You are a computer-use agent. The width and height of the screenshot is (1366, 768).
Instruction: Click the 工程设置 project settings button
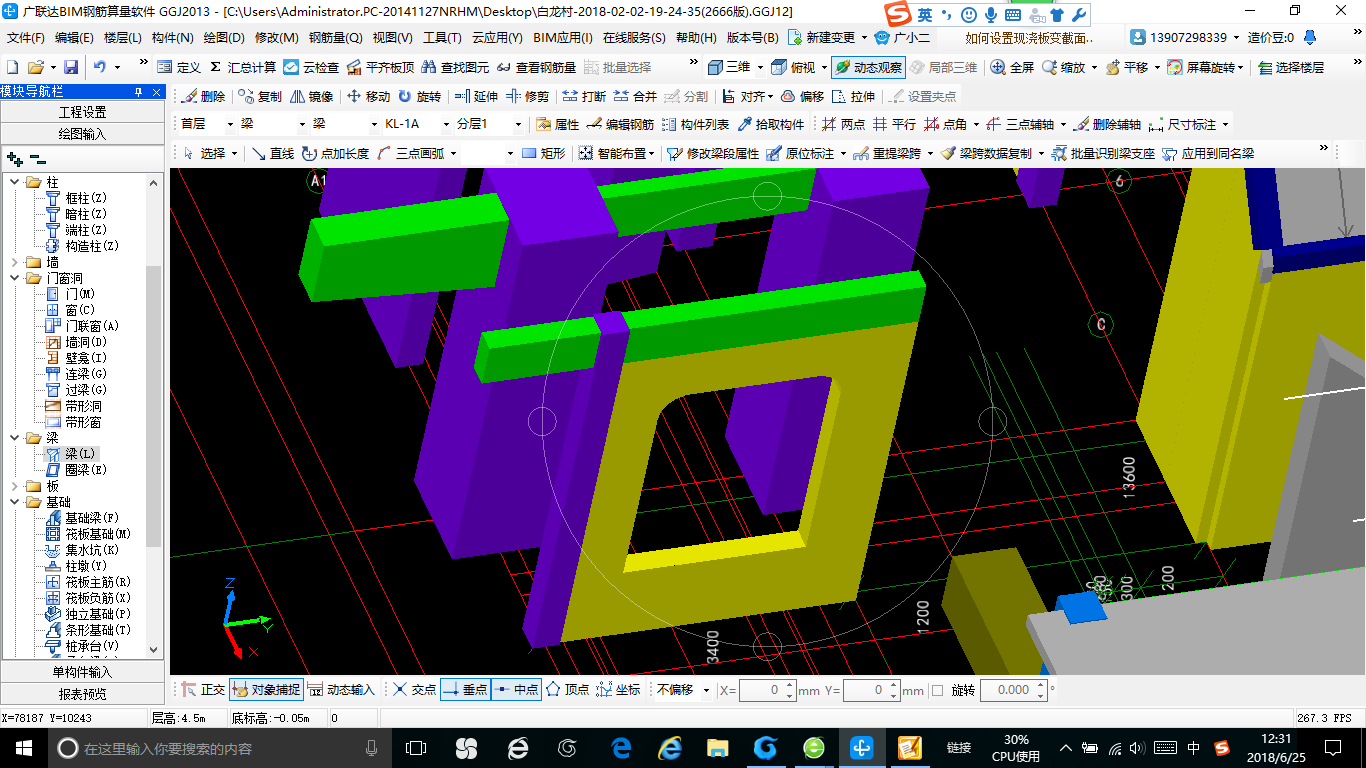click(x=82, y=112)
